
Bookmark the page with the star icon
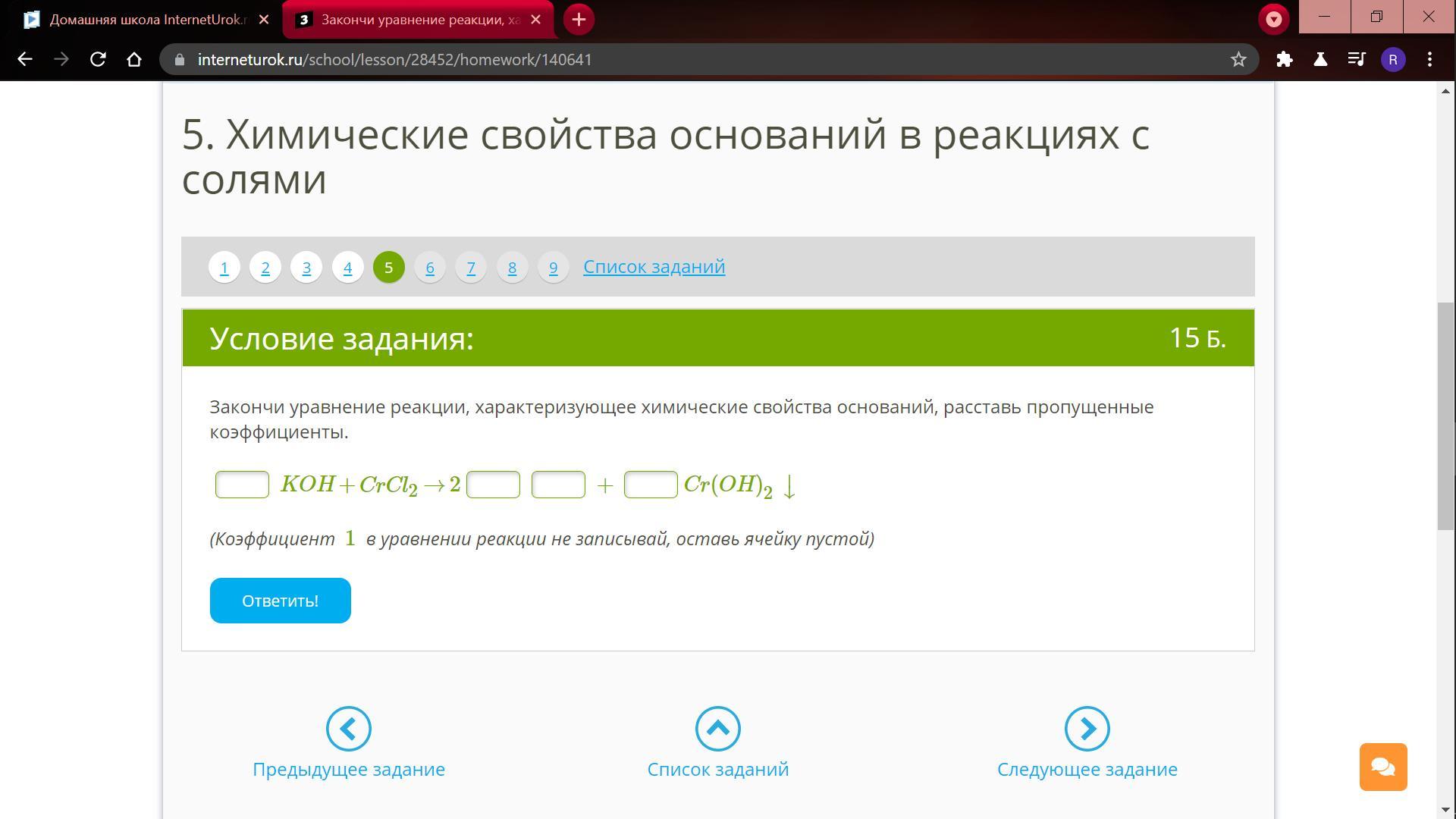[1238, 59]
